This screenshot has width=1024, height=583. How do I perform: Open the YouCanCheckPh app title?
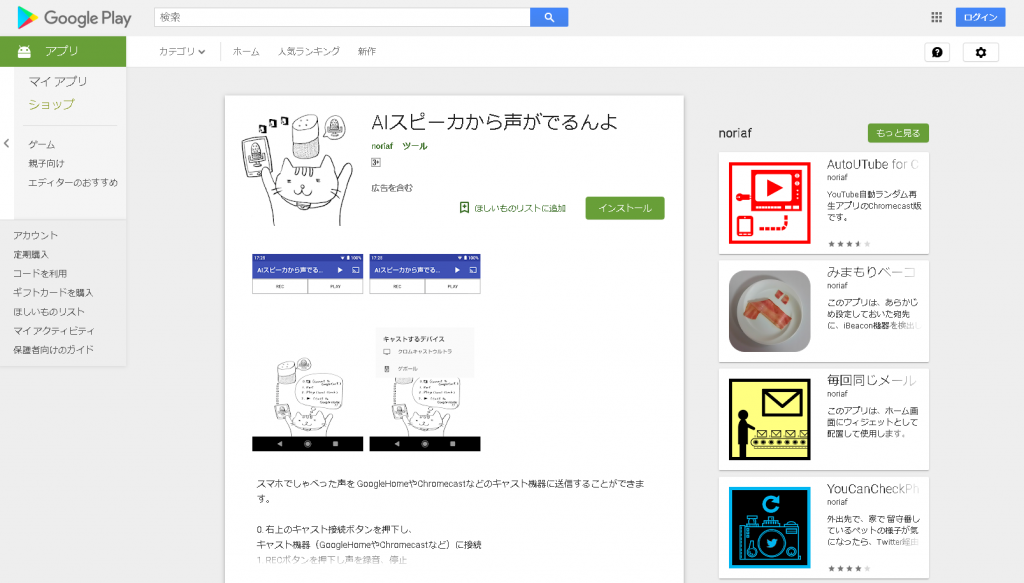click(872, 489)
